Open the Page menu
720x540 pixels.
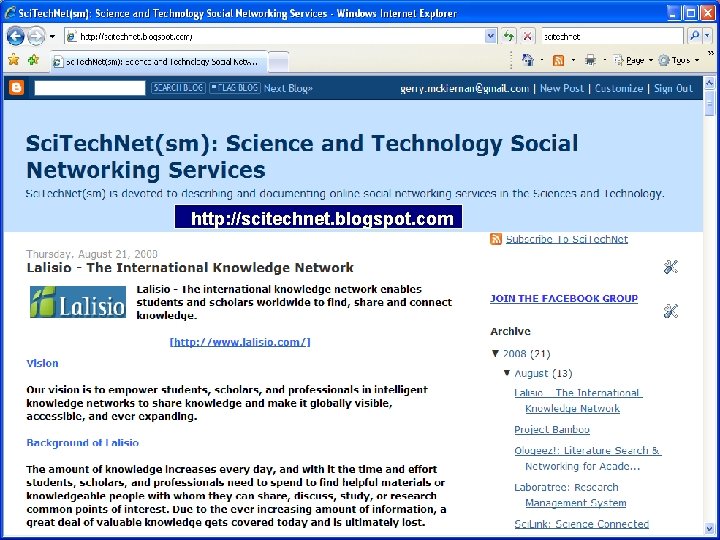click(x=633, y=60)
